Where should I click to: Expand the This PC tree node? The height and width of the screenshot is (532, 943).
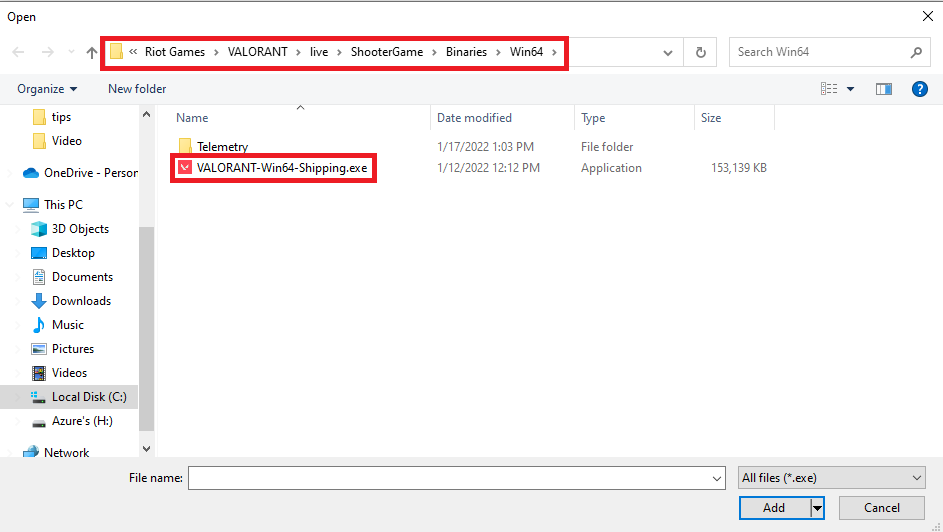(10, 205)
